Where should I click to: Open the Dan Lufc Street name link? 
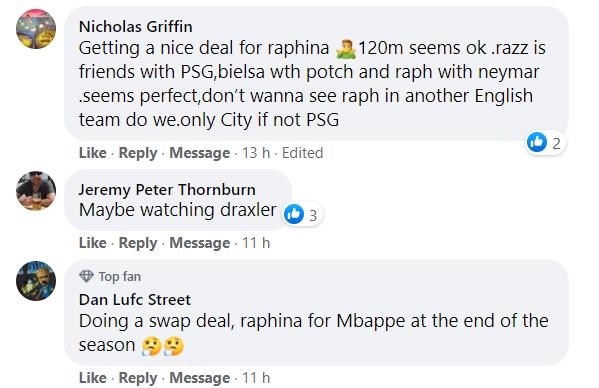(x=134, y=300)
